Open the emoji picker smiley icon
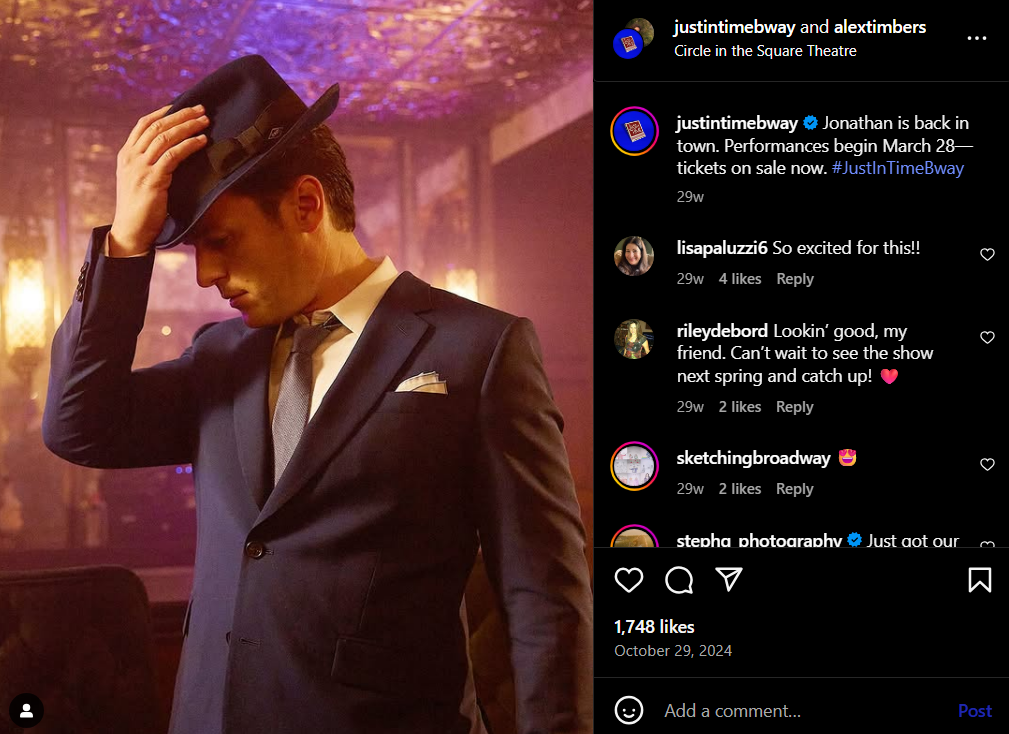This screenshot has width=1009, height=734. tap(629, 710)
